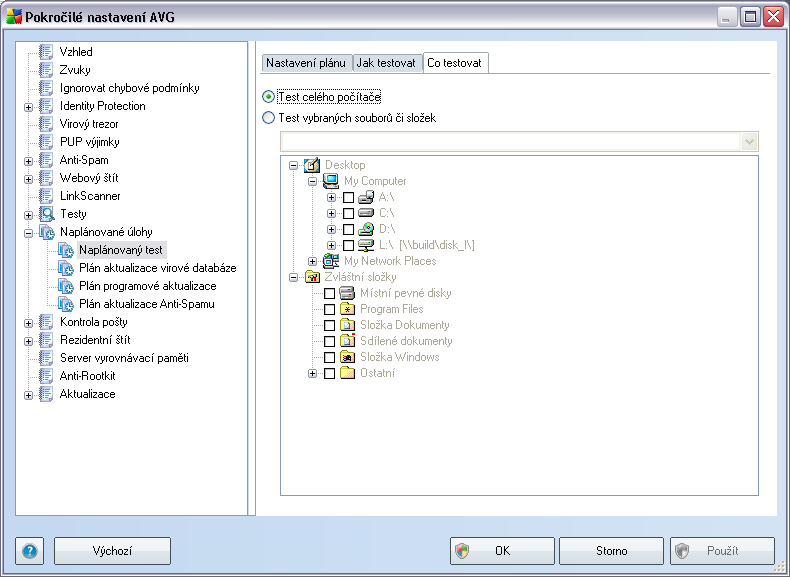Click the Anti-Rootkit page icon
The height and width of the screenshot is (577, 790).
click(x=46, y=376)
